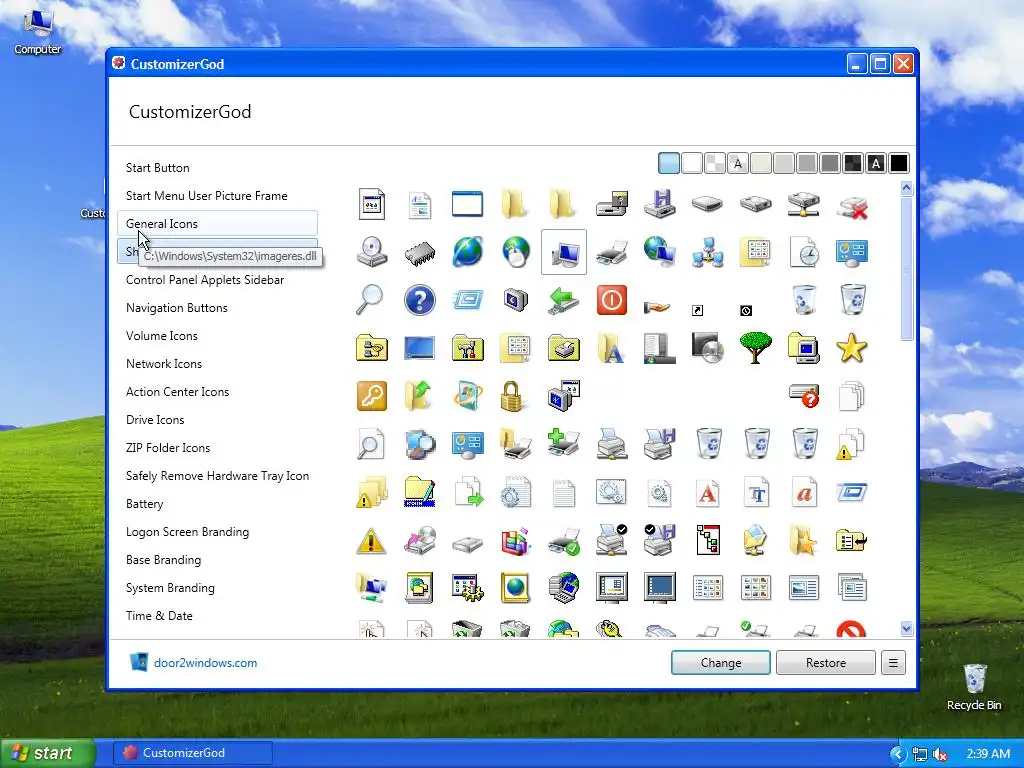Select the floppy disk drive icon
This screenshot has width=1024, height=768.
click(x=660, y=204)
